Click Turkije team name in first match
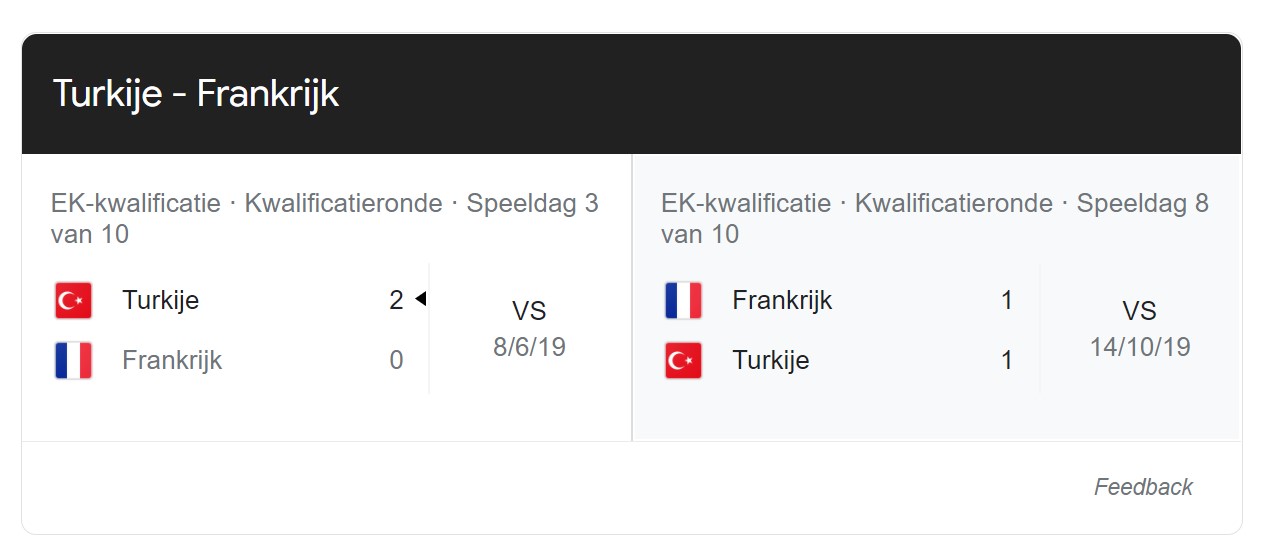Viewport: 1265px width, 554px height. coord(160,300)
